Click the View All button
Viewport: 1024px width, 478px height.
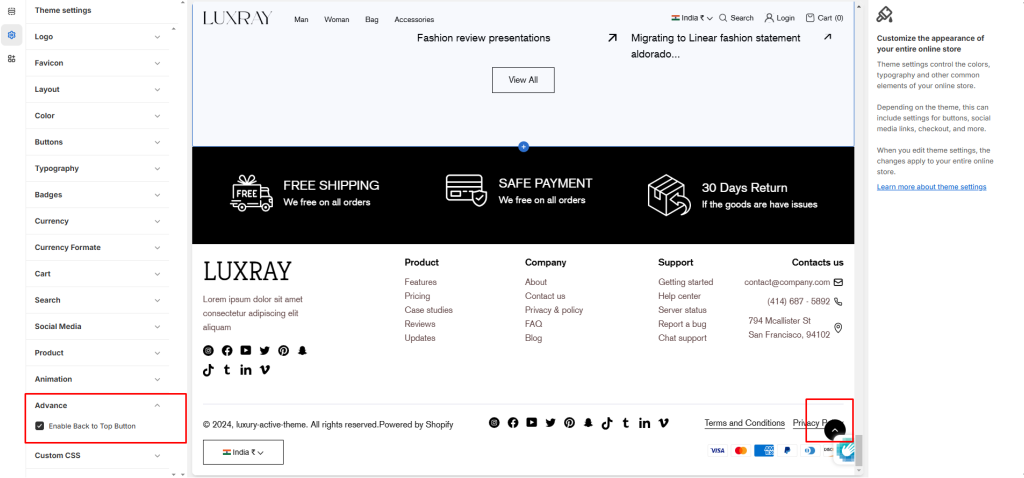[523, 80]
